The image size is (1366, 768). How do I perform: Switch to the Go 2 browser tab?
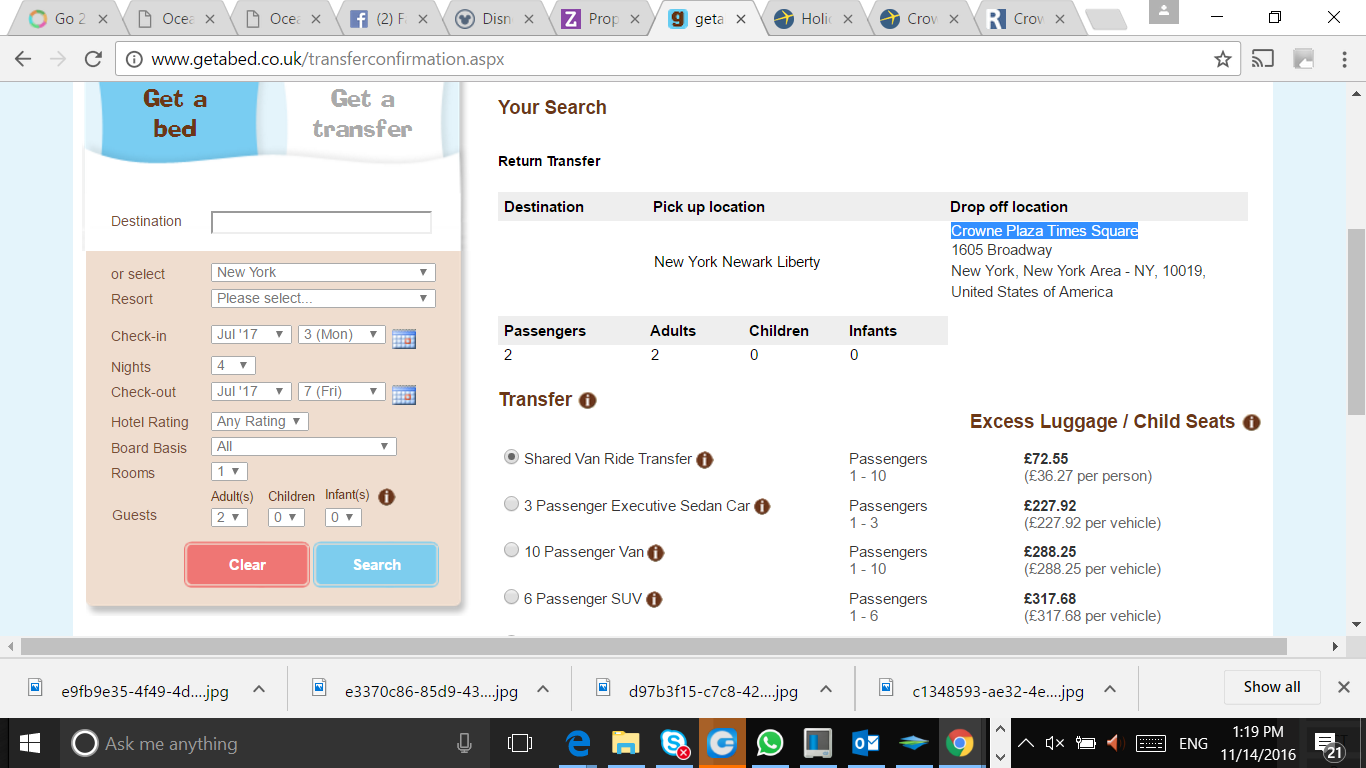(x=68, y=19)
